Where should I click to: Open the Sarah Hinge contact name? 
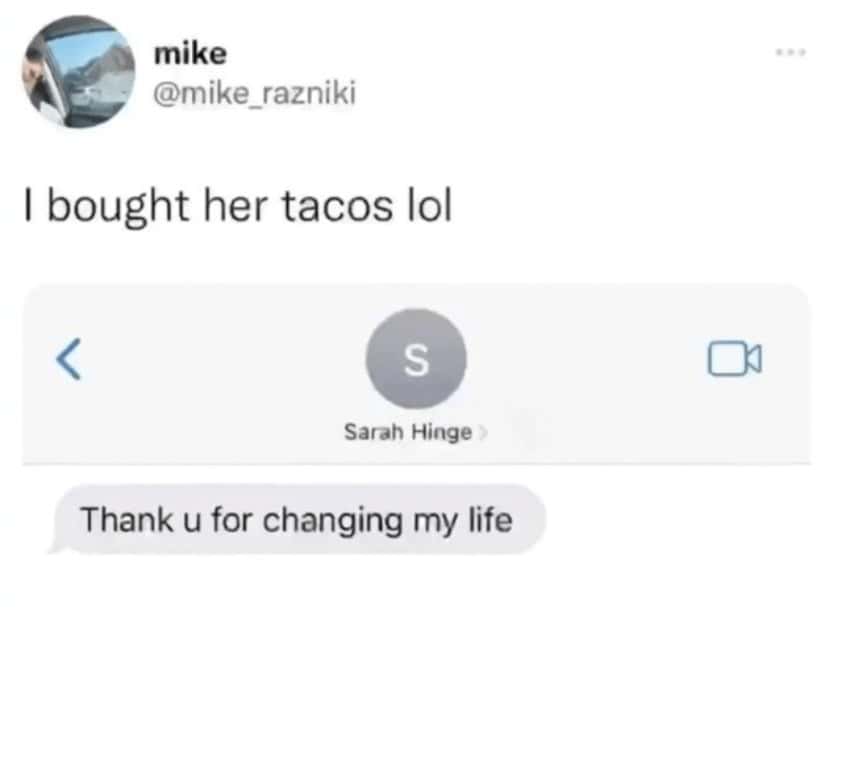pos(408,432)
